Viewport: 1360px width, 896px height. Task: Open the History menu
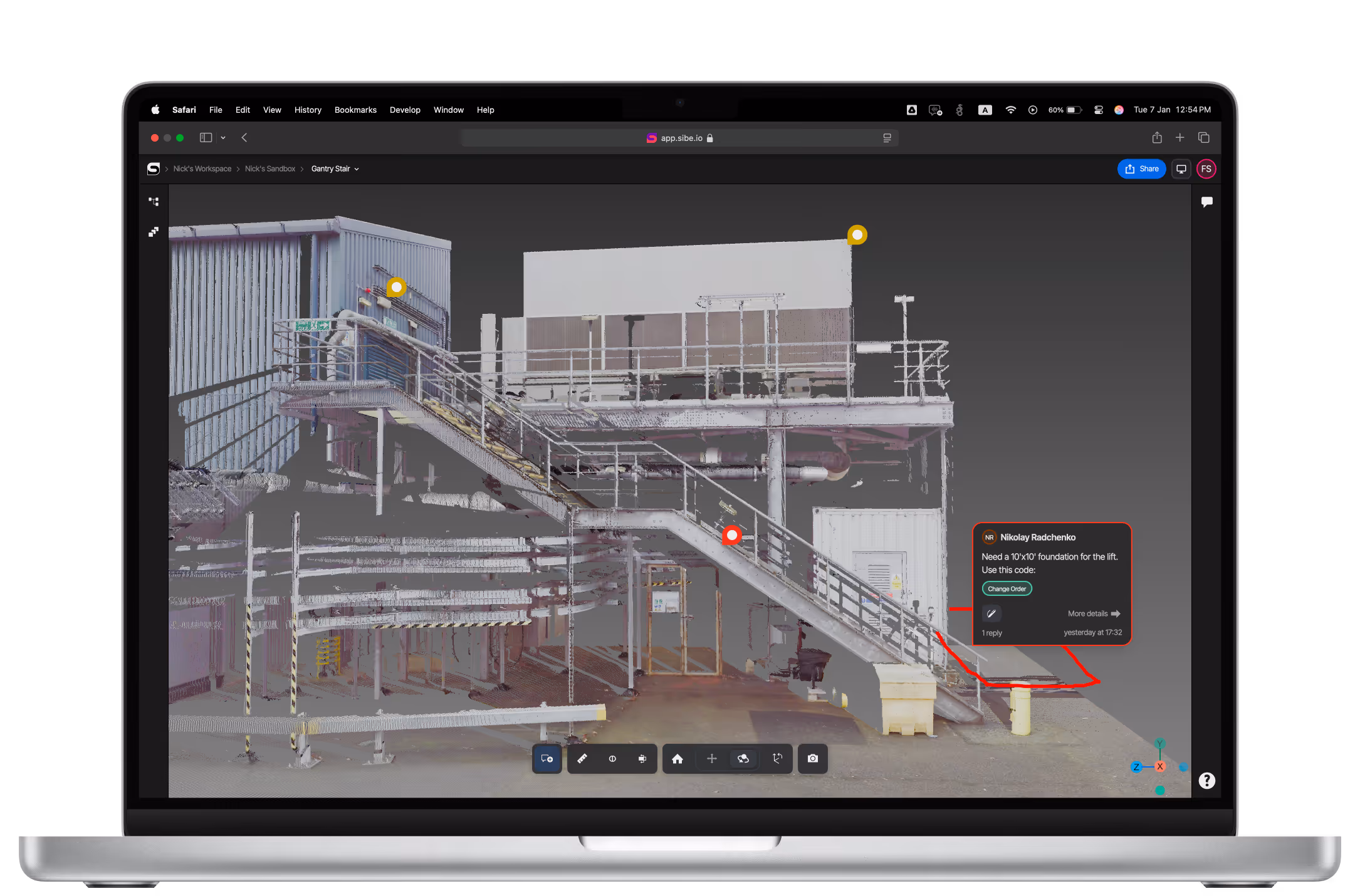[x=308, y=110]
